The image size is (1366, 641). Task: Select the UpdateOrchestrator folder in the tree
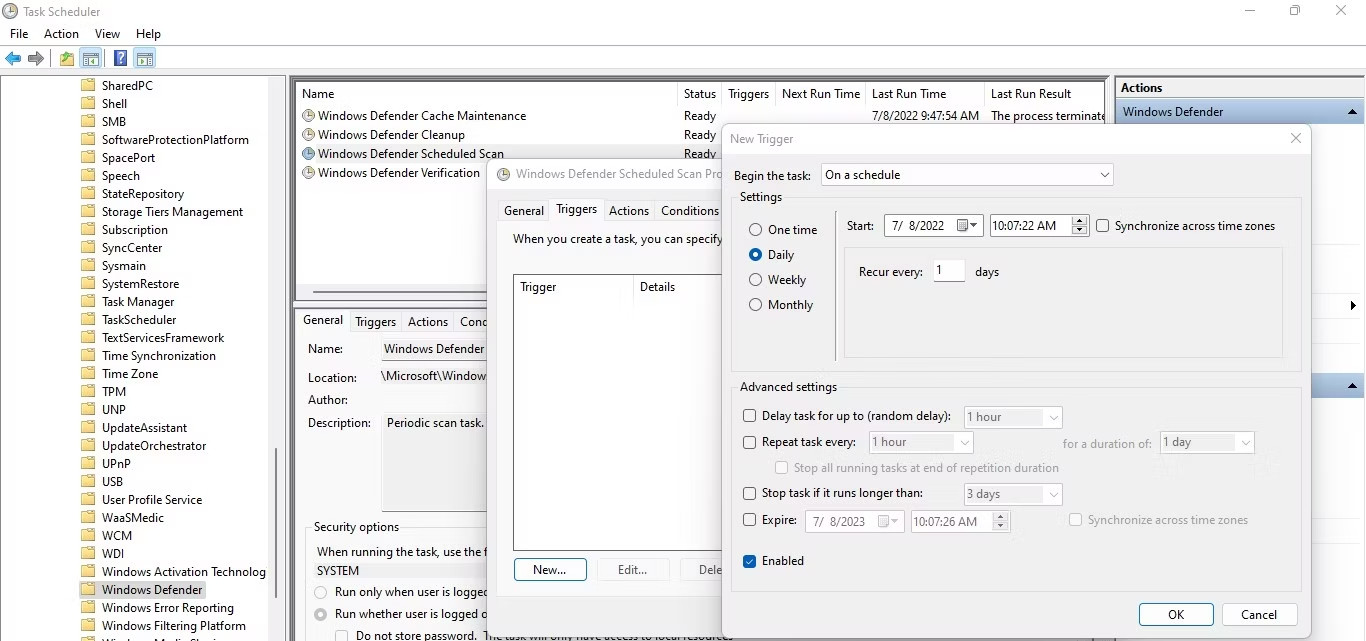[154, 446]
